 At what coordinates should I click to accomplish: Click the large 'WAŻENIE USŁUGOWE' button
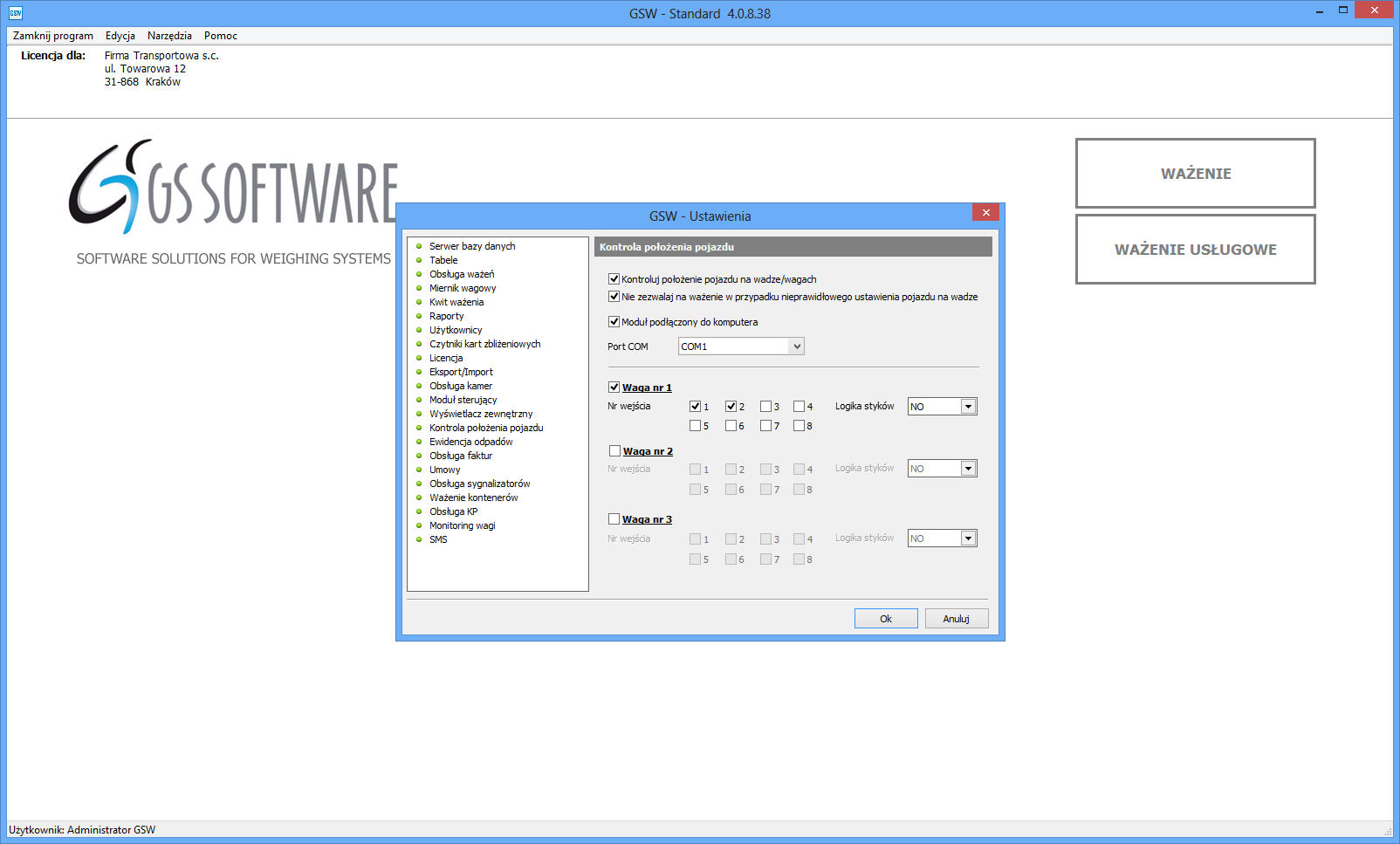(1195, 250)
